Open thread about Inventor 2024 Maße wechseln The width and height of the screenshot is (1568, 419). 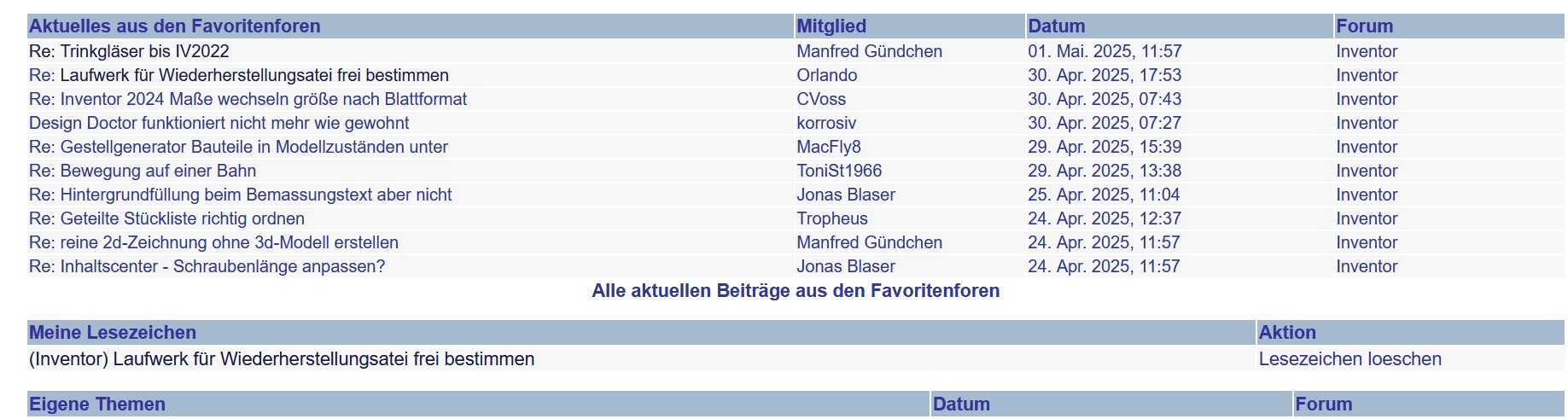pos(248,99)
